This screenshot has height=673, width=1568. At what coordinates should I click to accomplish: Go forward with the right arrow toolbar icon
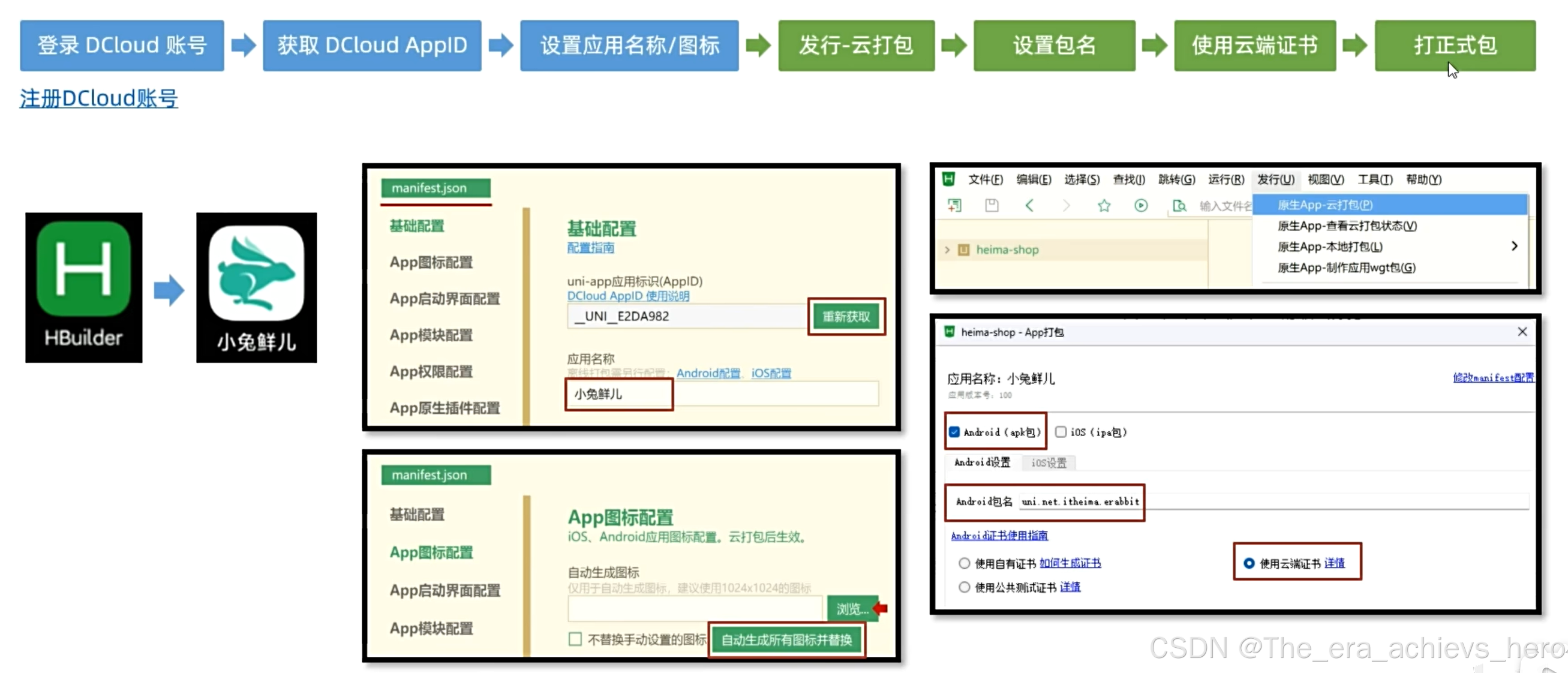[x=1067, y=206]
